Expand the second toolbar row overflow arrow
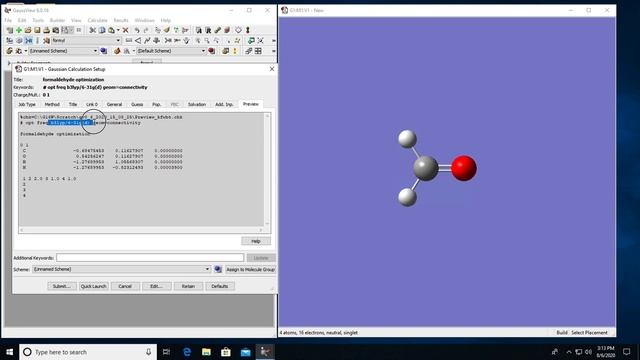The image size is (640, 360). pyautogui.click(x=273, y=40)
